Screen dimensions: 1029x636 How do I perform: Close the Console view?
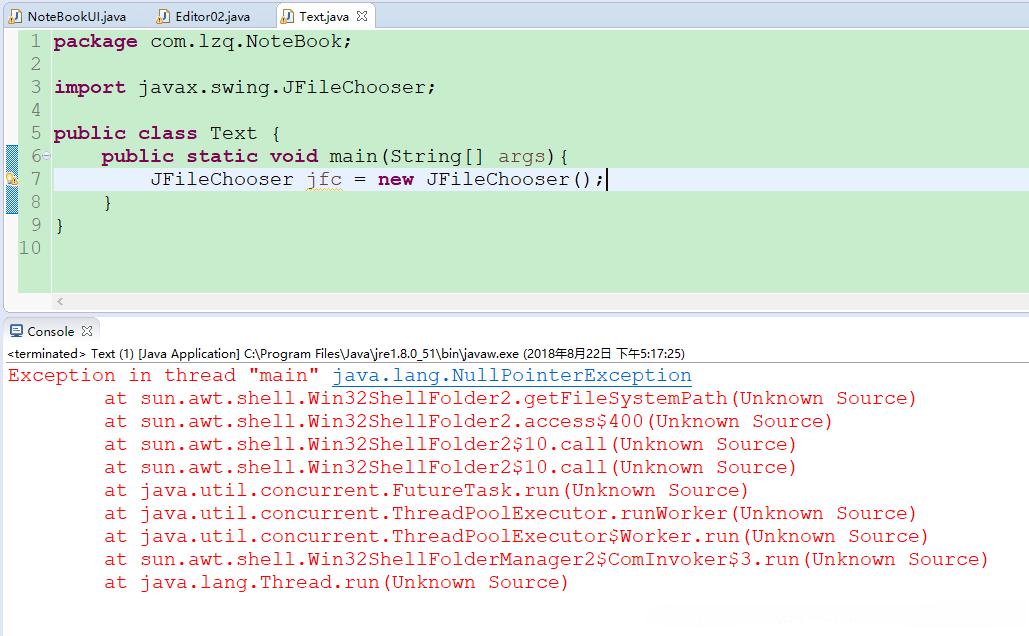(86, 331)
